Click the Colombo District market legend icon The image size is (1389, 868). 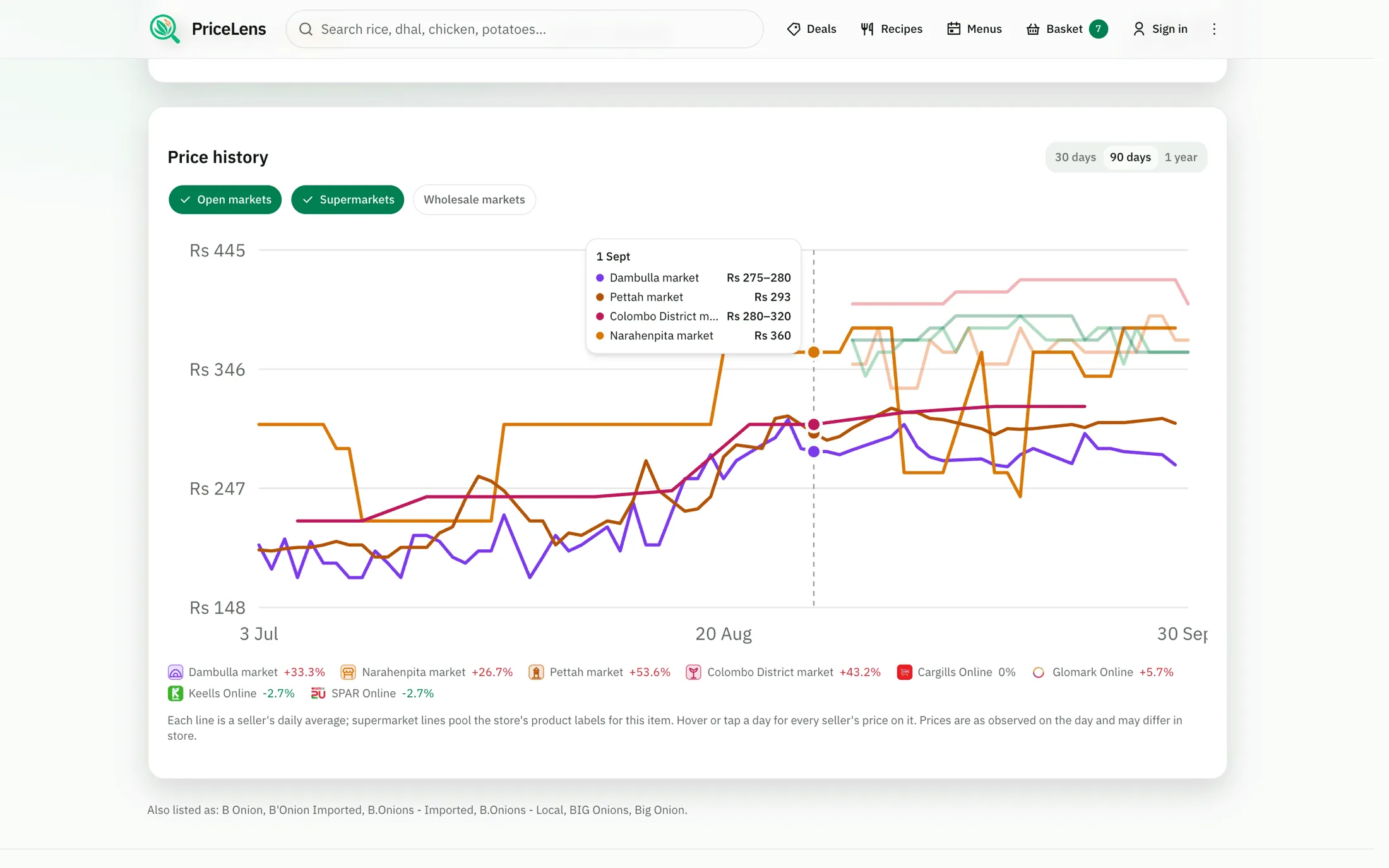694,672
